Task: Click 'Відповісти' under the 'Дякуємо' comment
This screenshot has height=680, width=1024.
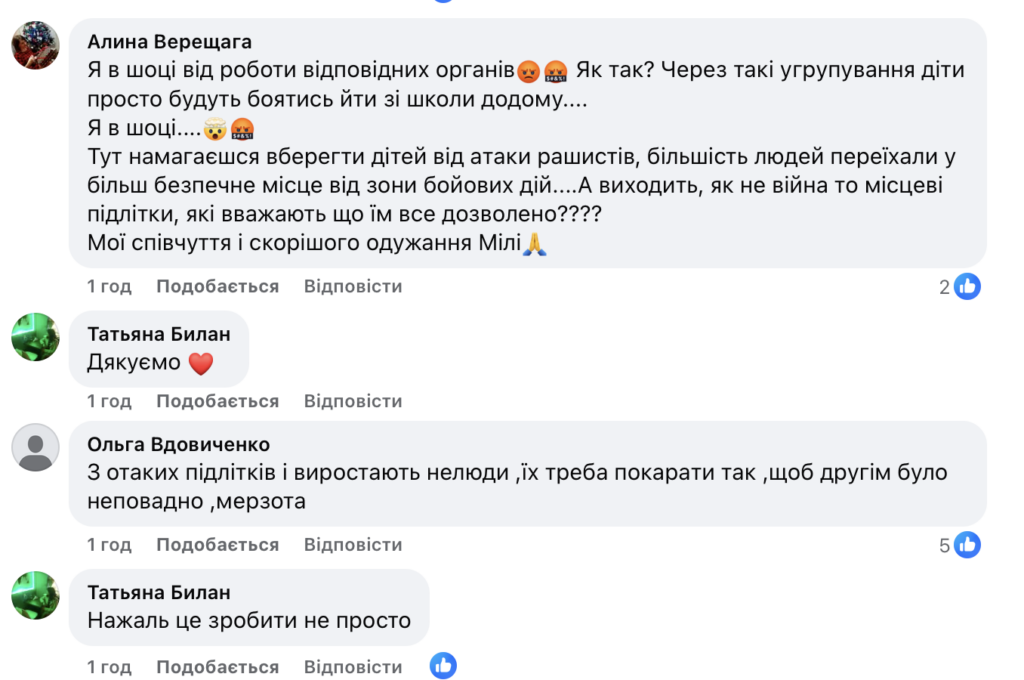Action: [x=353, y=402]
